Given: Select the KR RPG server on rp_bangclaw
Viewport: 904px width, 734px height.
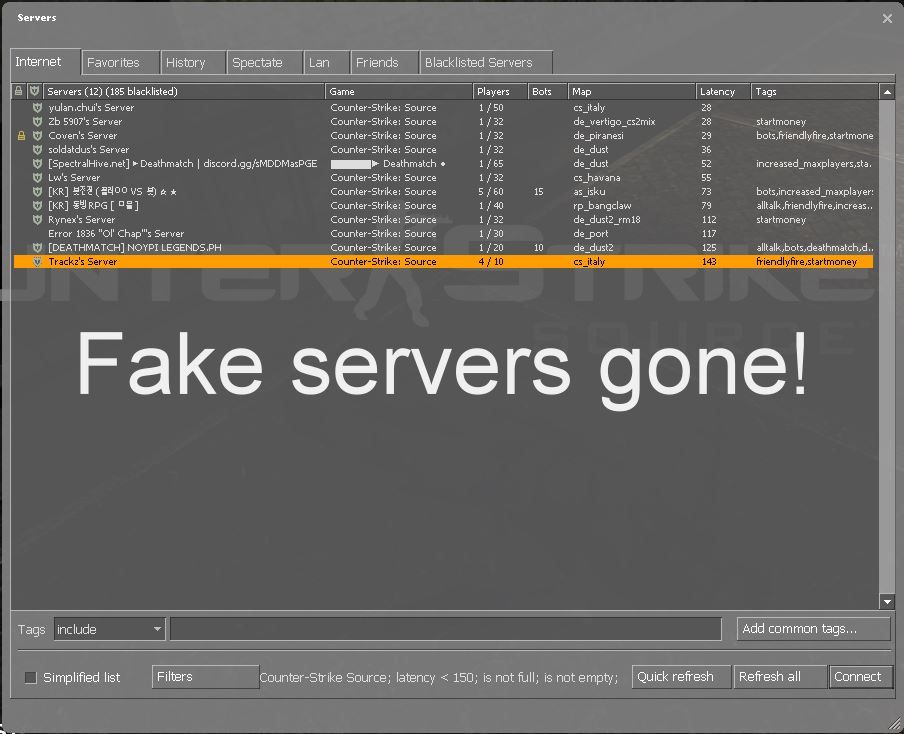Looking at the screenshot, I should click(443, 206).
